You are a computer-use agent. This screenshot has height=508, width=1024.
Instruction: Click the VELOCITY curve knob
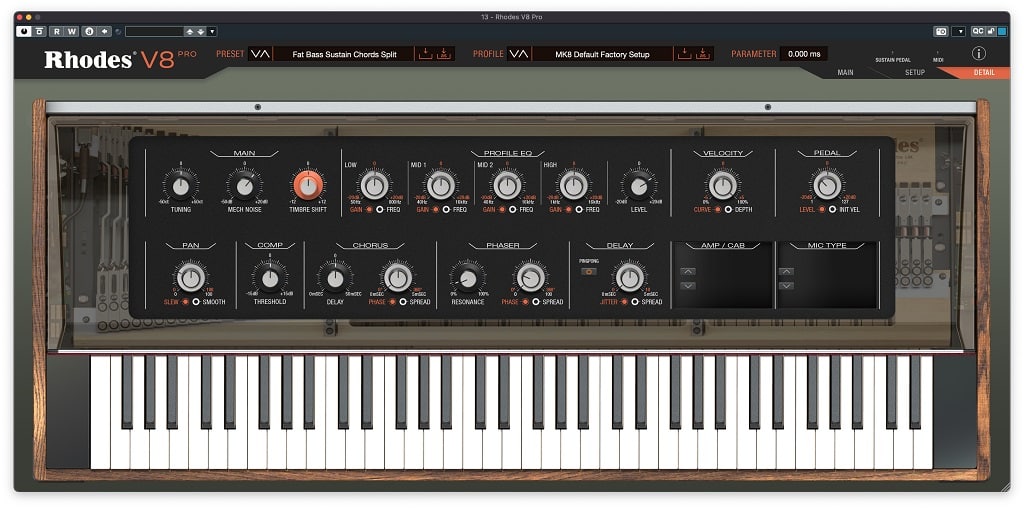pyautogui.click(x=722, y=185)
